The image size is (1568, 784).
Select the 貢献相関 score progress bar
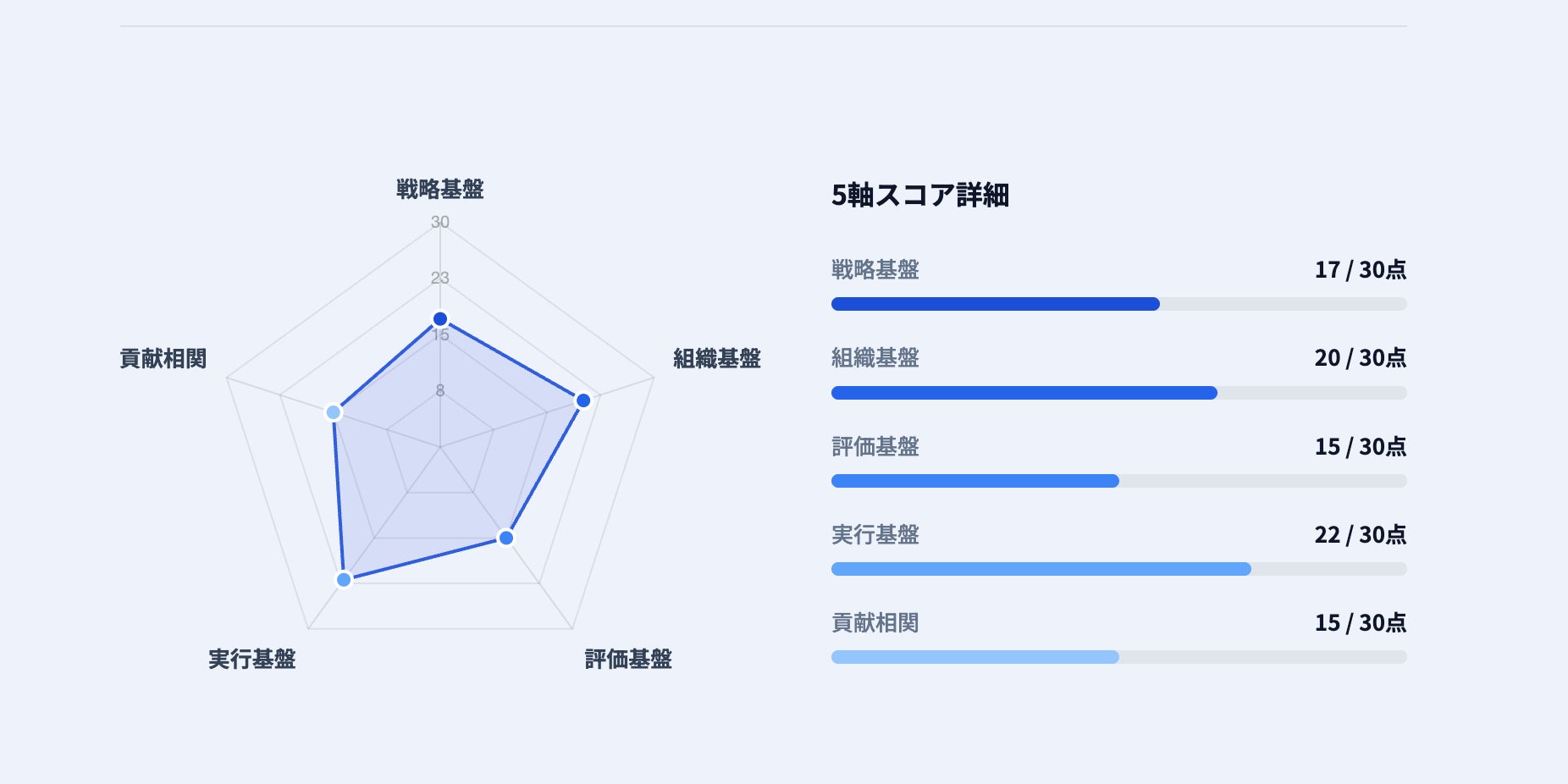(1118, 657)
